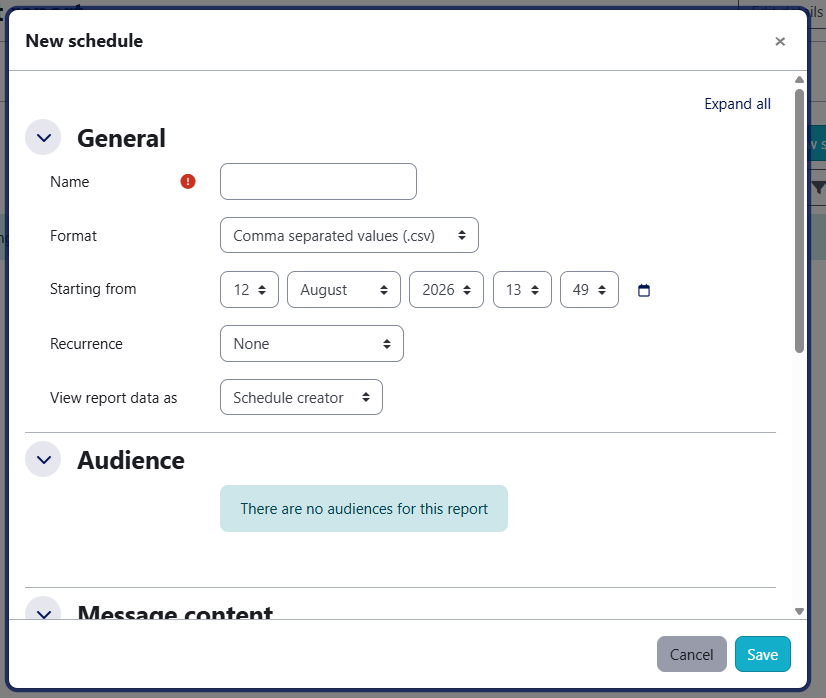The width and height of the screenshot is (826, 698).
Task: Click the red required-field icon beside Name
Action: click(188, 182)
